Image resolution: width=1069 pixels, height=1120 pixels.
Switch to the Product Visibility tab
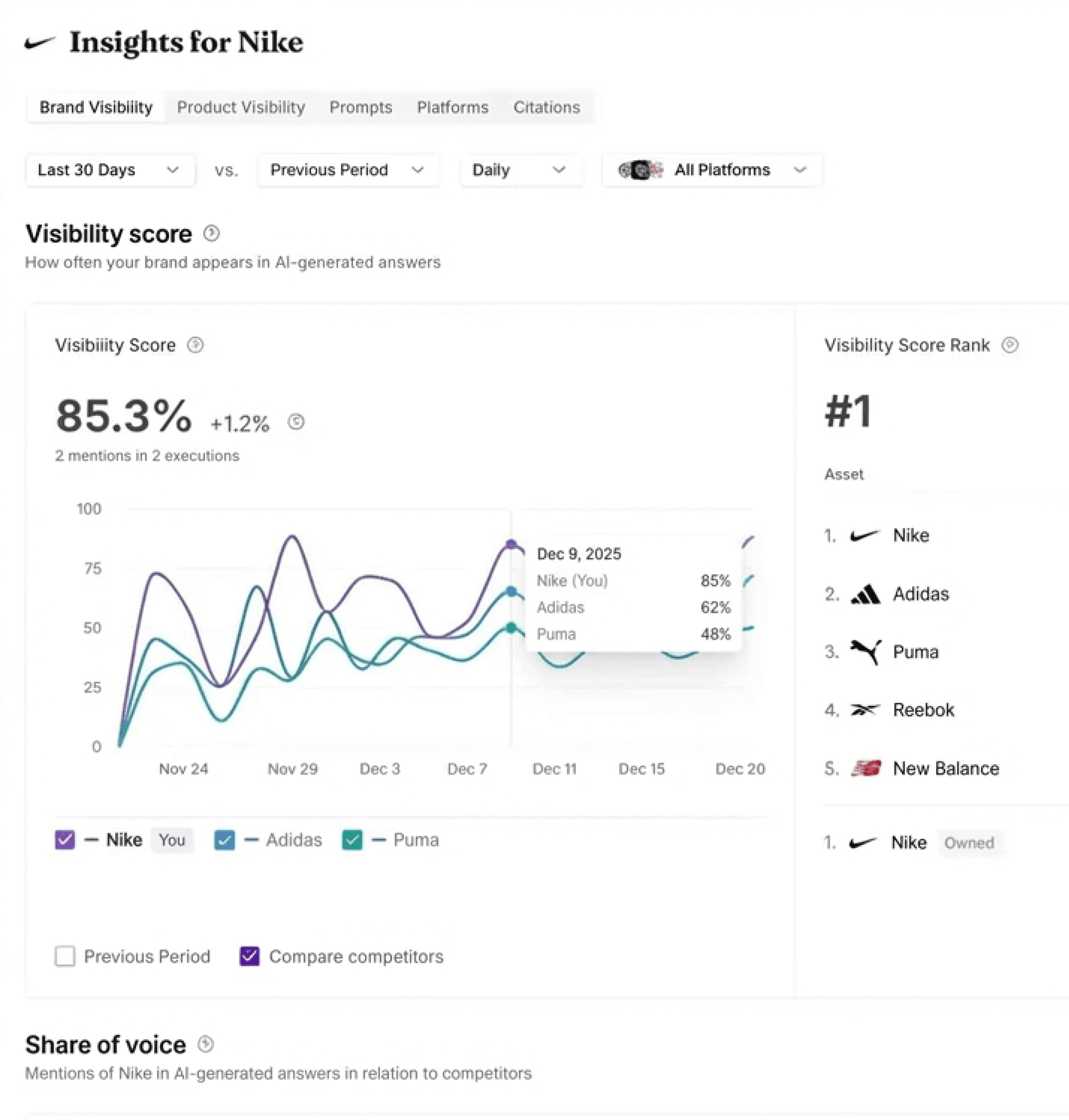pos(240,107)
